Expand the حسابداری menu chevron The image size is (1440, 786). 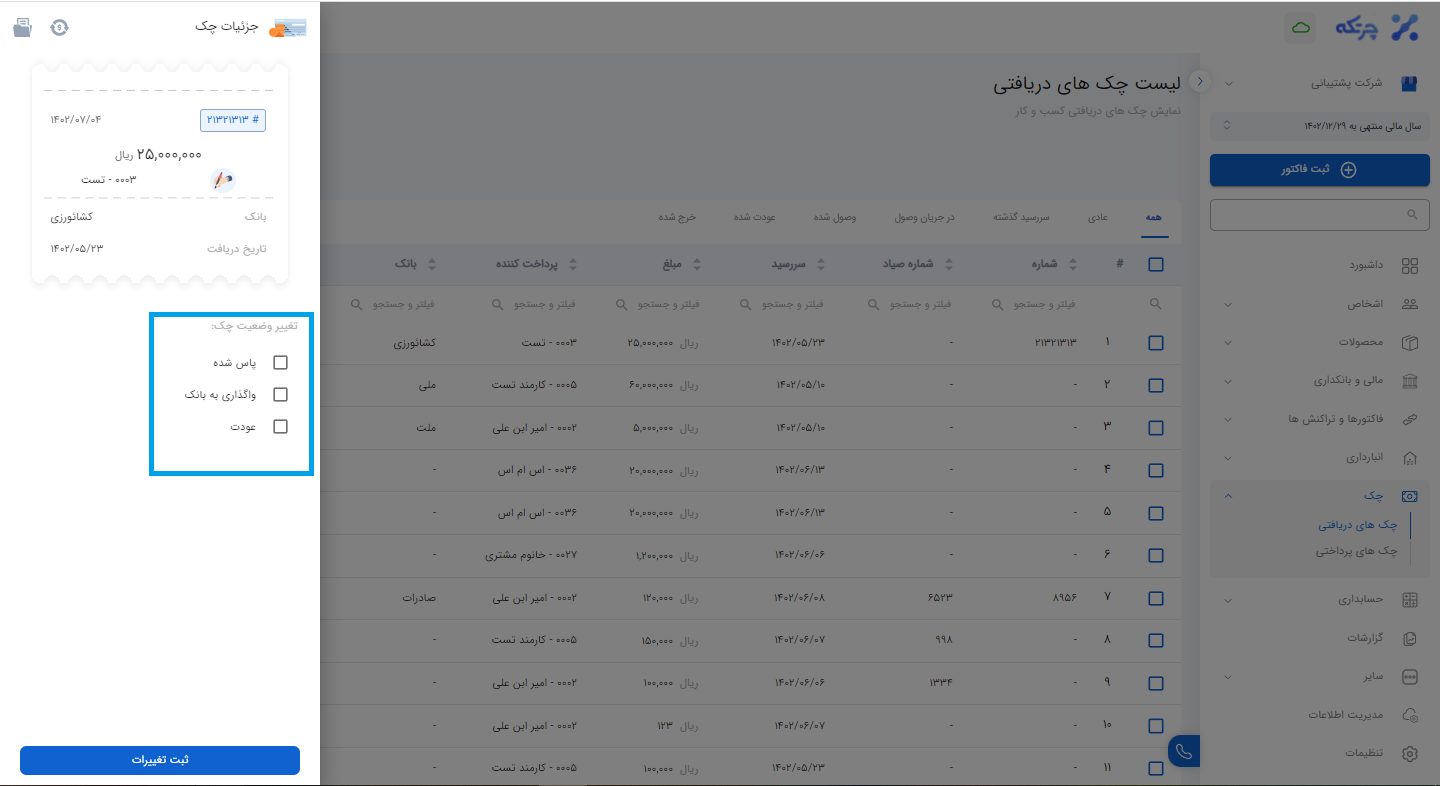[x=1228, y=600]
